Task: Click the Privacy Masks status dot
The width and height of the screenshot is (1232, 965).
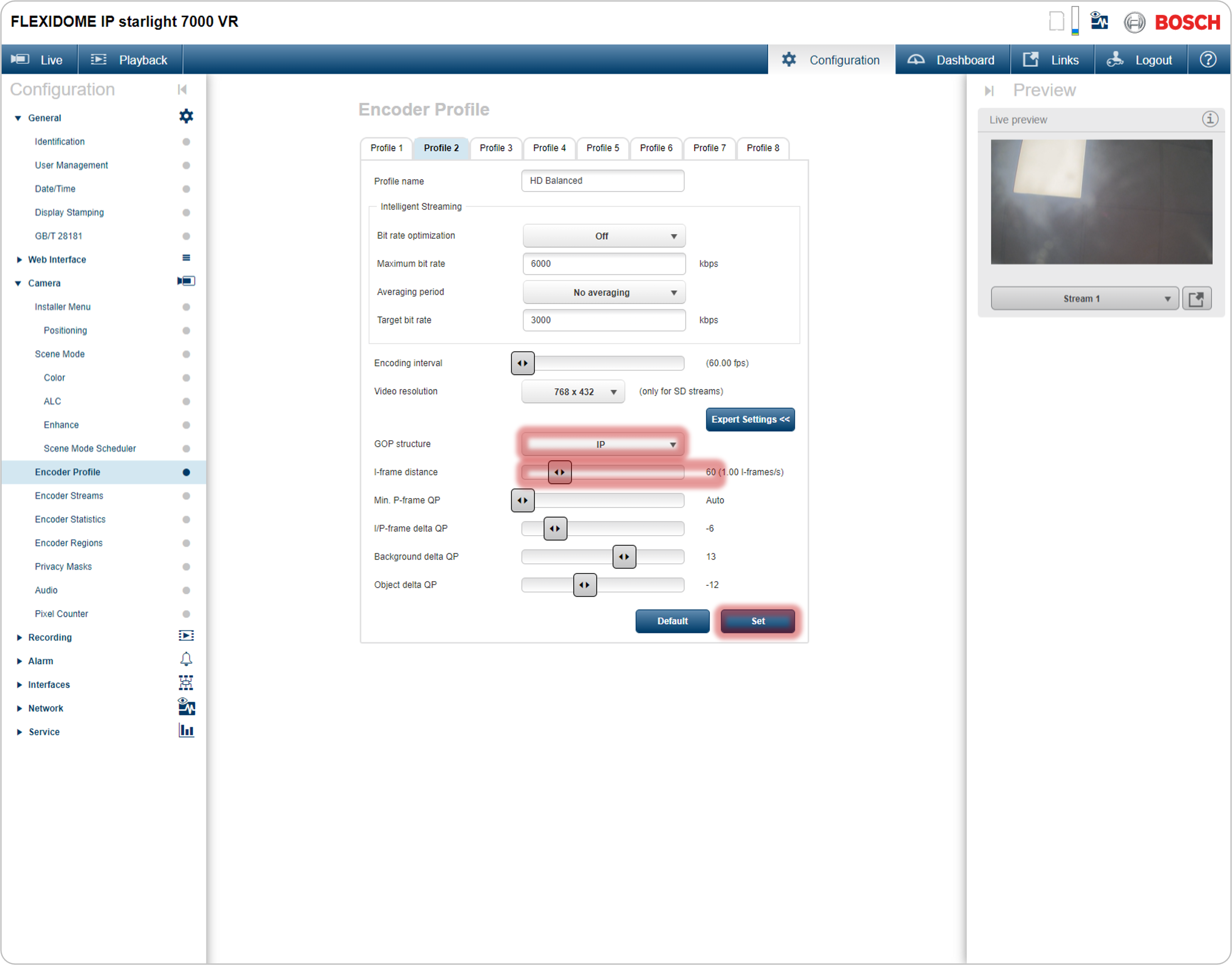Action: (186, 567)
